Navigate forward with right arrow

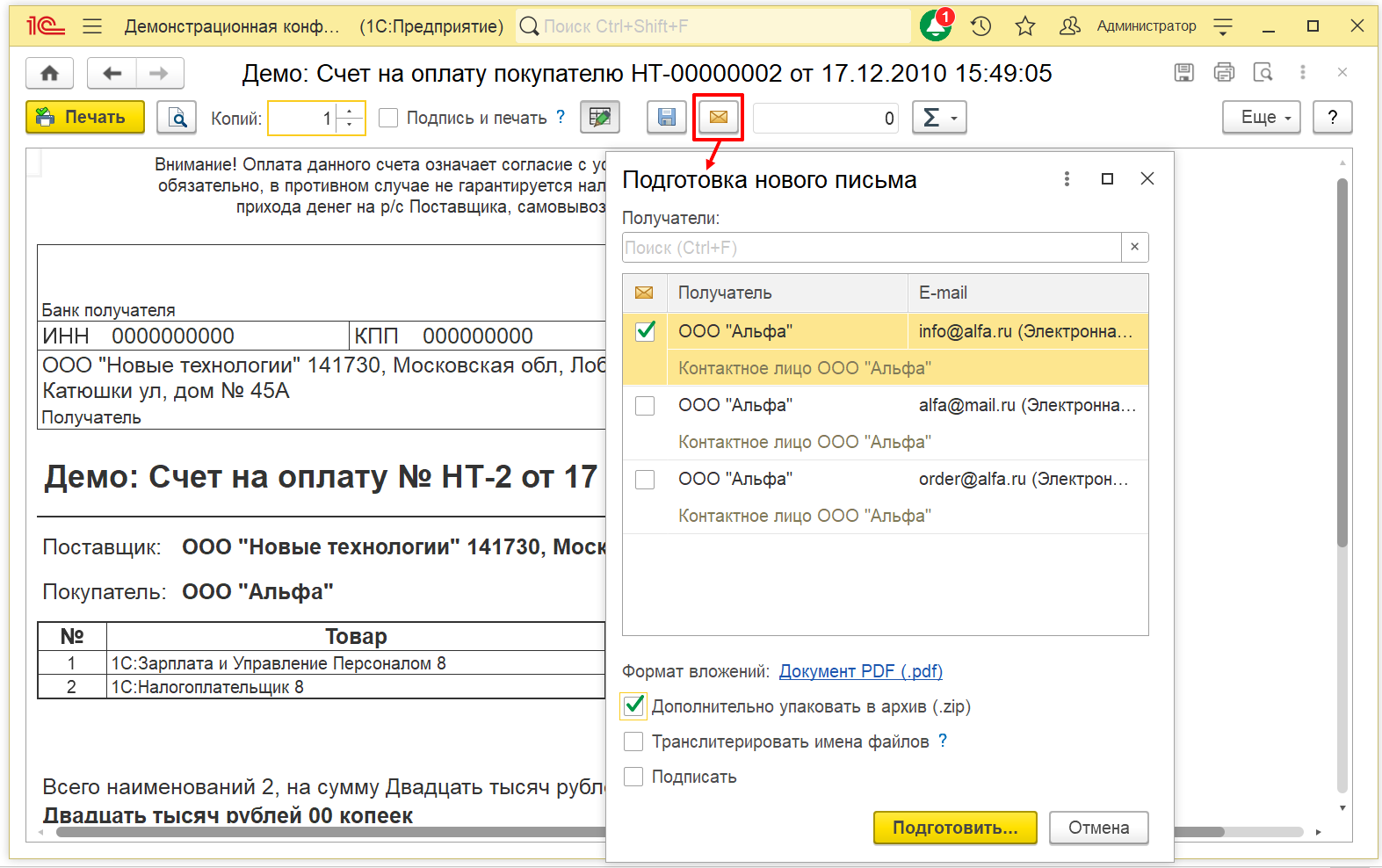click(x=159, y=73)
